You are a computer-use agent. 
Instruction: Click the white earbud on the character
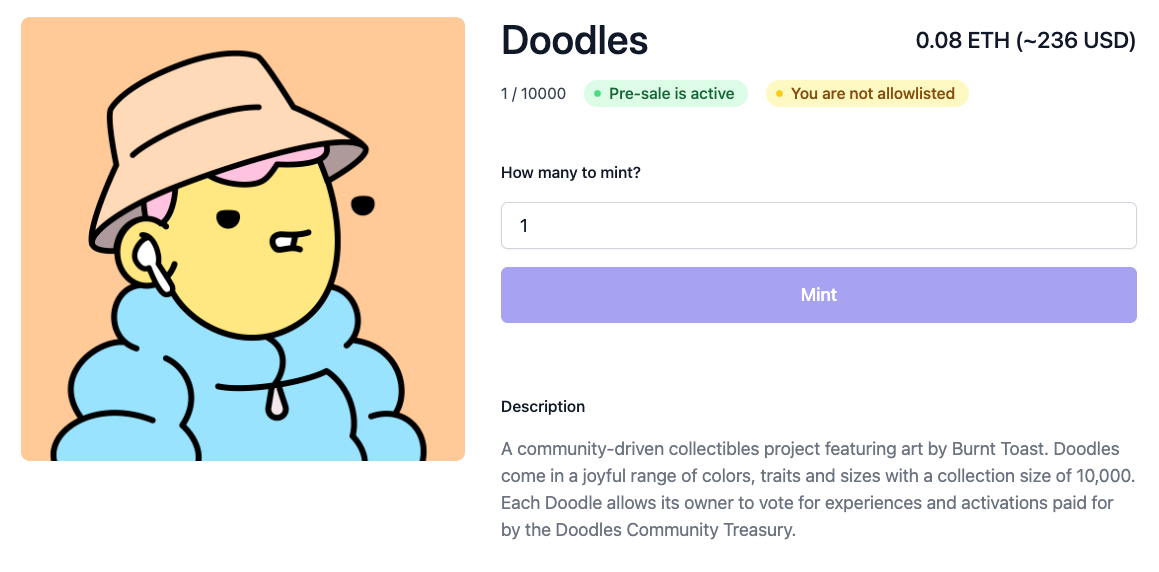152,264
